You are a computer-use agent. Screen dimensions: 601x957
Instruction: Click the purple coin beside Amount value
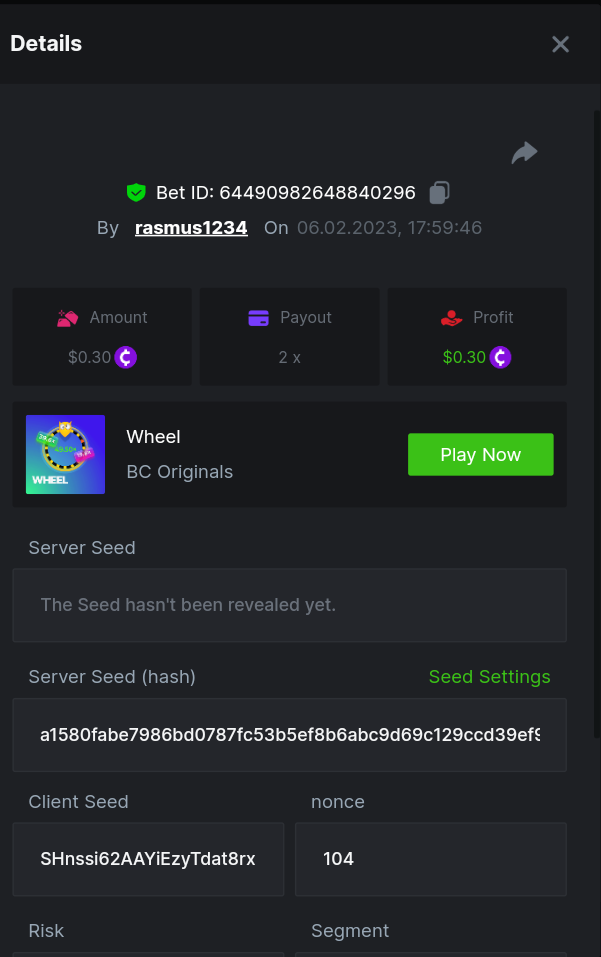(x=126, y=357)
